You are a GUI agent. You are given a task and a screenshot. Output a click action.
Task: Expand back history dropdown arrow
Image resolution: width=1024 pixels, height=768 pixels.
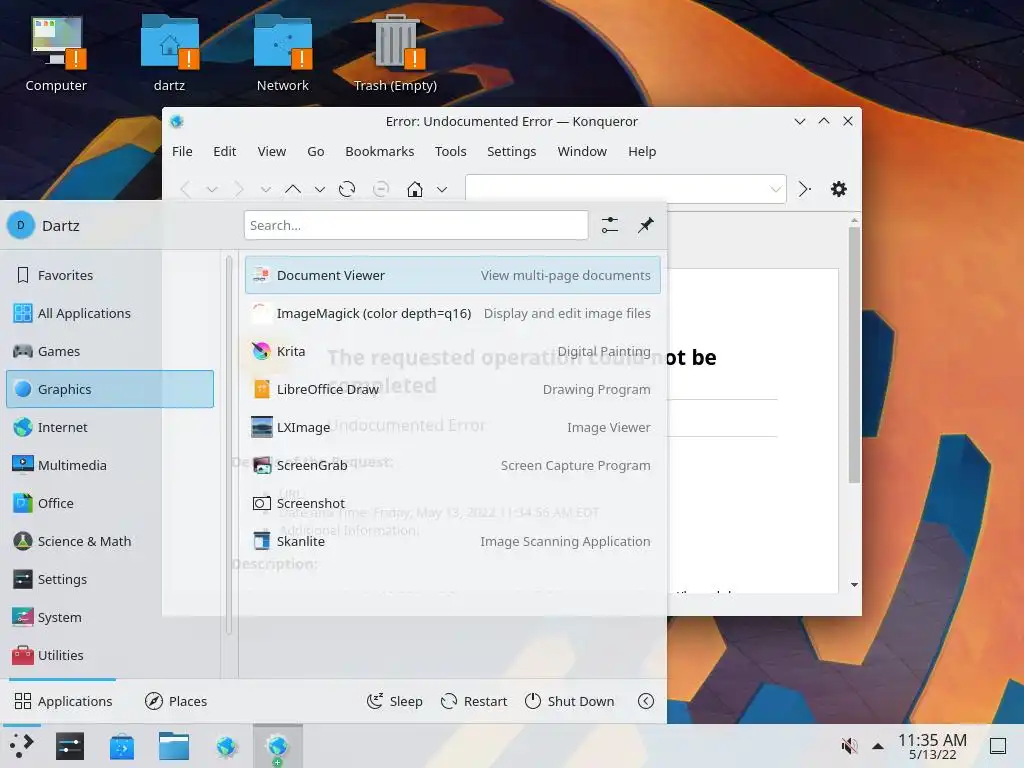212,189
